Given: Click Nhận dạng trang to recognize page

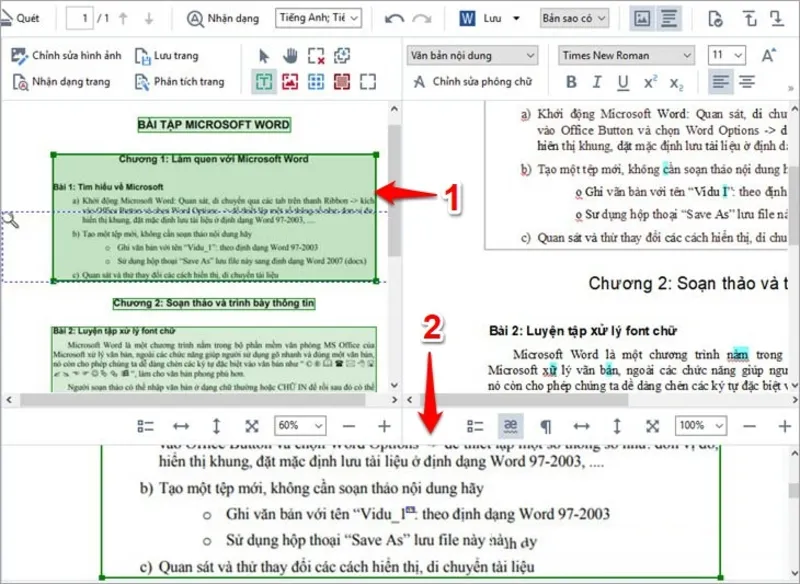Looking at the screenshot, I should 61,82.
